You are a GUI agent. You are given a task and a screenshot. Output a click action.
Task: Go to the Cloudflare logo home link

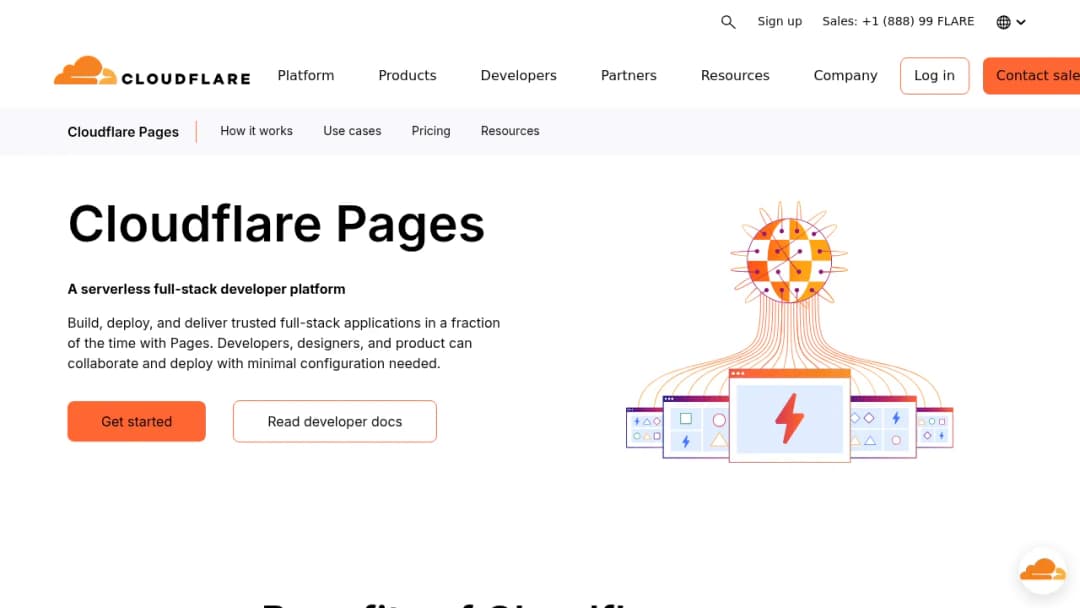[152, 72]
